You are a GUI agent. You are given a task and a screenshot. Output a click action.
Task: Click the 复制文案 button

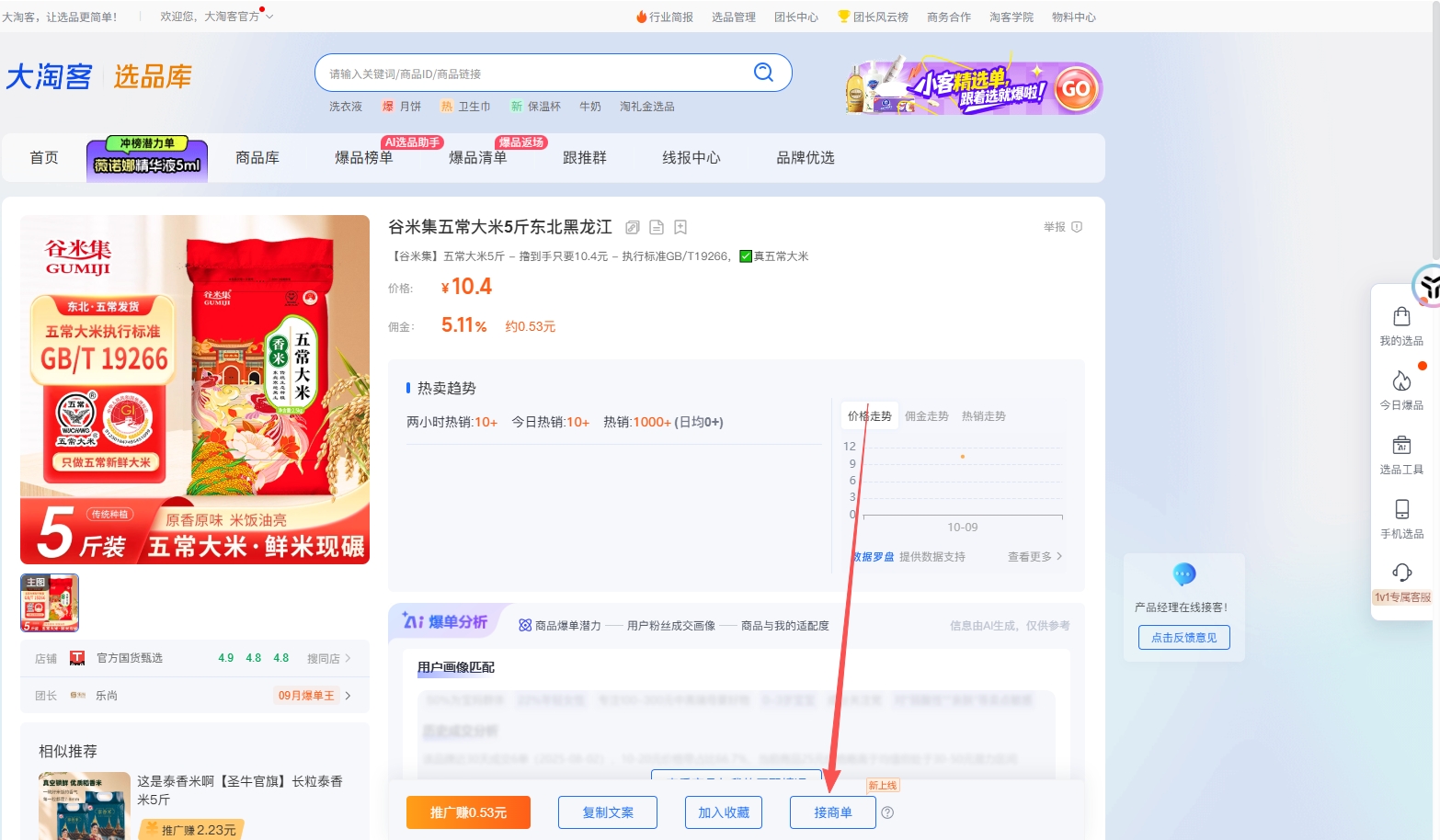point(608,812)
